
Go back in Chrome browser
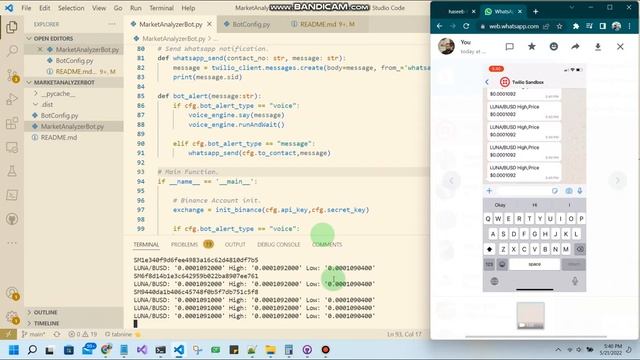click(x=440, y=26)
